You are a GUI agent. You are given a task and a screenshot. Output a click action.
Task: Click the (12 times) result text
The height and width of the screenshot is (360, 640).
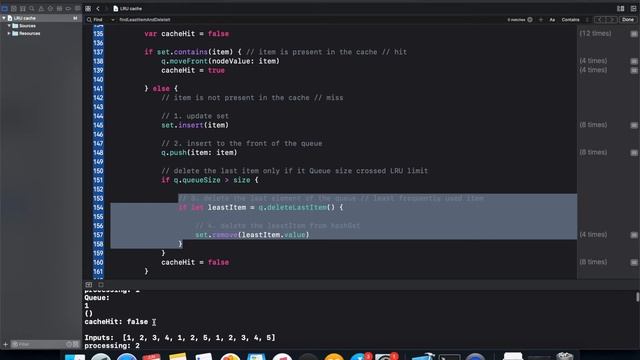click(x=595, y=33)
